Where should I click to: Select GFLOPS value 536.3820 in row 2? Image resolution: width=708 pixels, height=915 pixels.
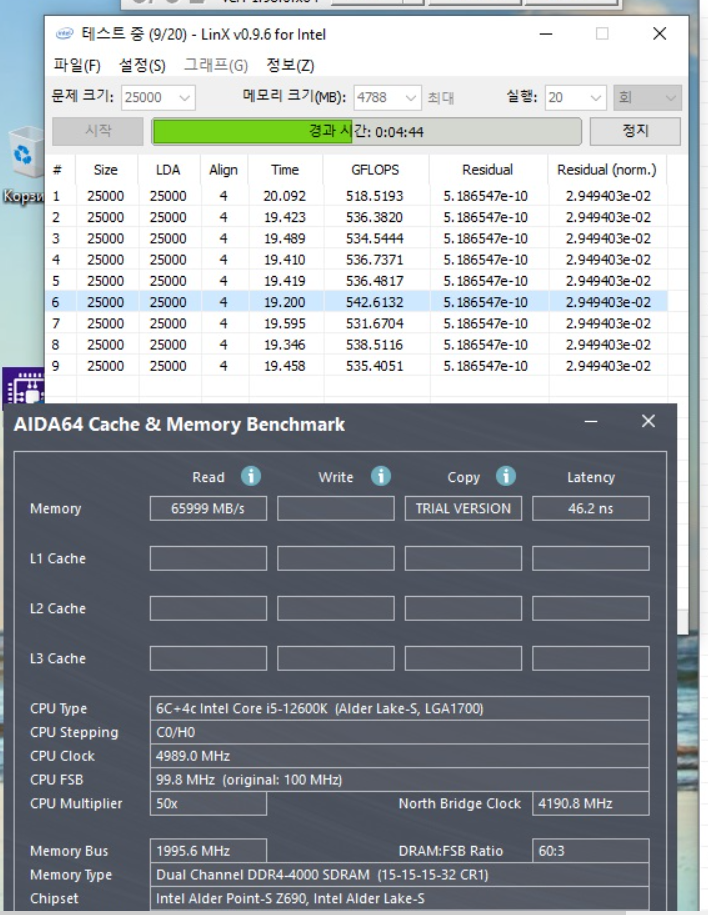(x=374, y=217)
